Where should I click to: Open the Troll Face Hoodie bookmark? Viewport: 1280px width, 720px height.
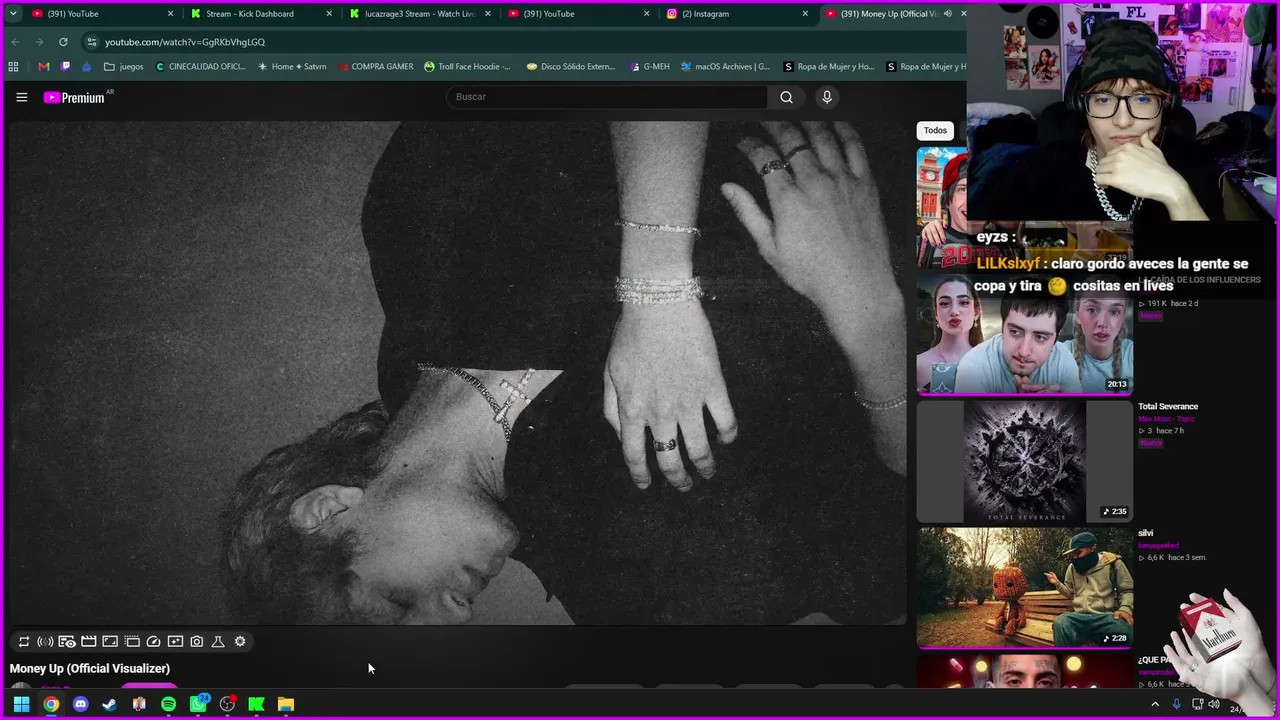467,67
